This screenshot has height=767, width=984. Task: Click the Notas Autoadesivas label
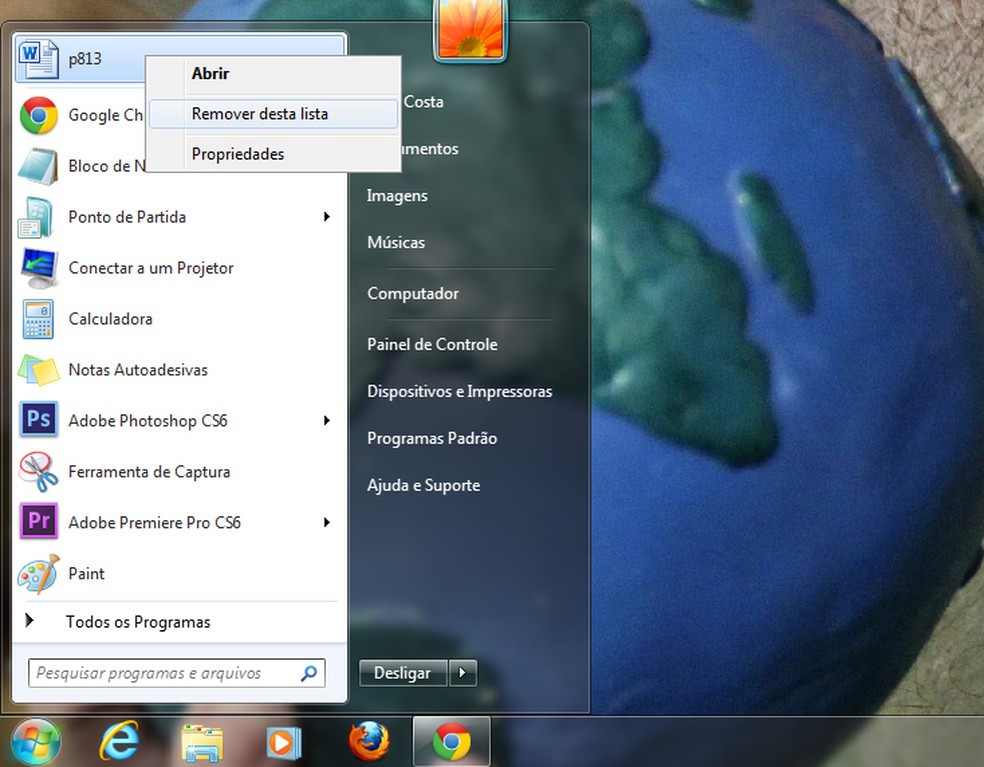[x=138, y=370]
